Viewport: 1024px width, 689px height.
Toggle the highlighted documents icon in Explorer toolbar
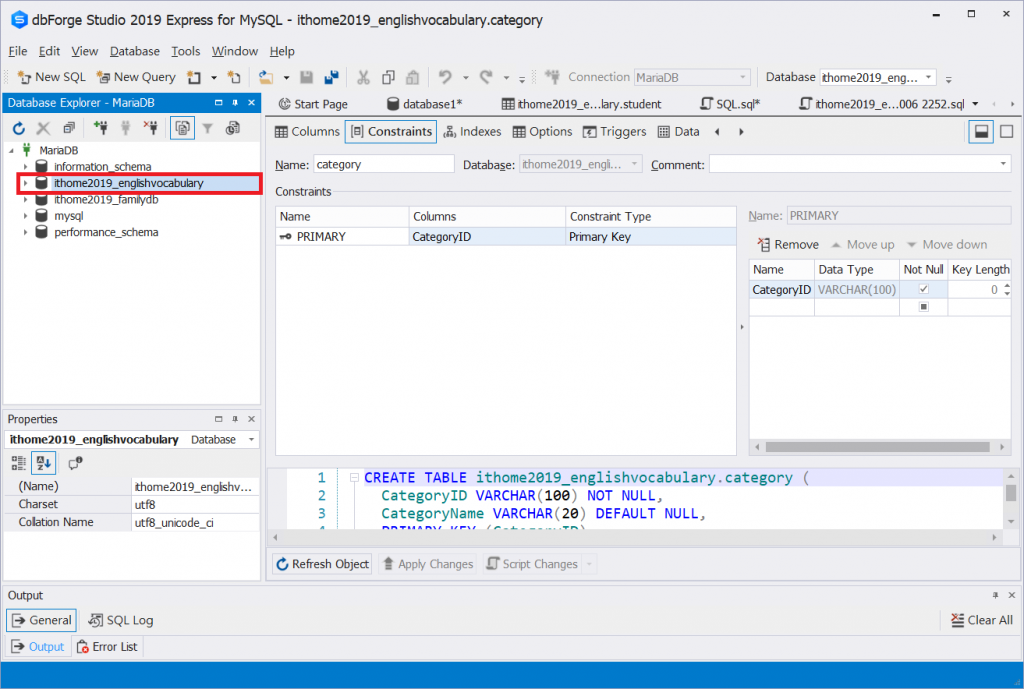click(x=182, y=128)
